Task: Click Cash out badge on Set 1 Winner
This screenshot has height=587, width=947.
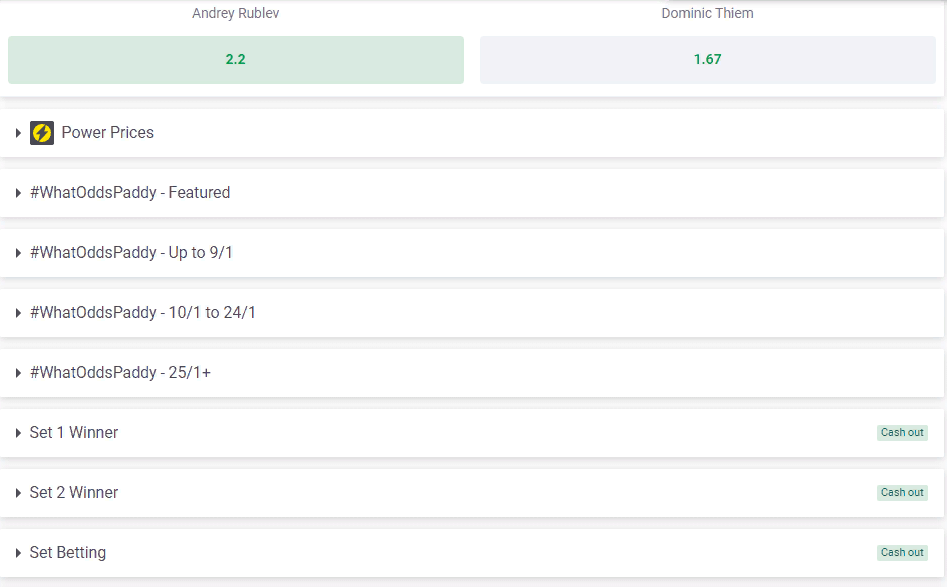Action: click(902, 432)
